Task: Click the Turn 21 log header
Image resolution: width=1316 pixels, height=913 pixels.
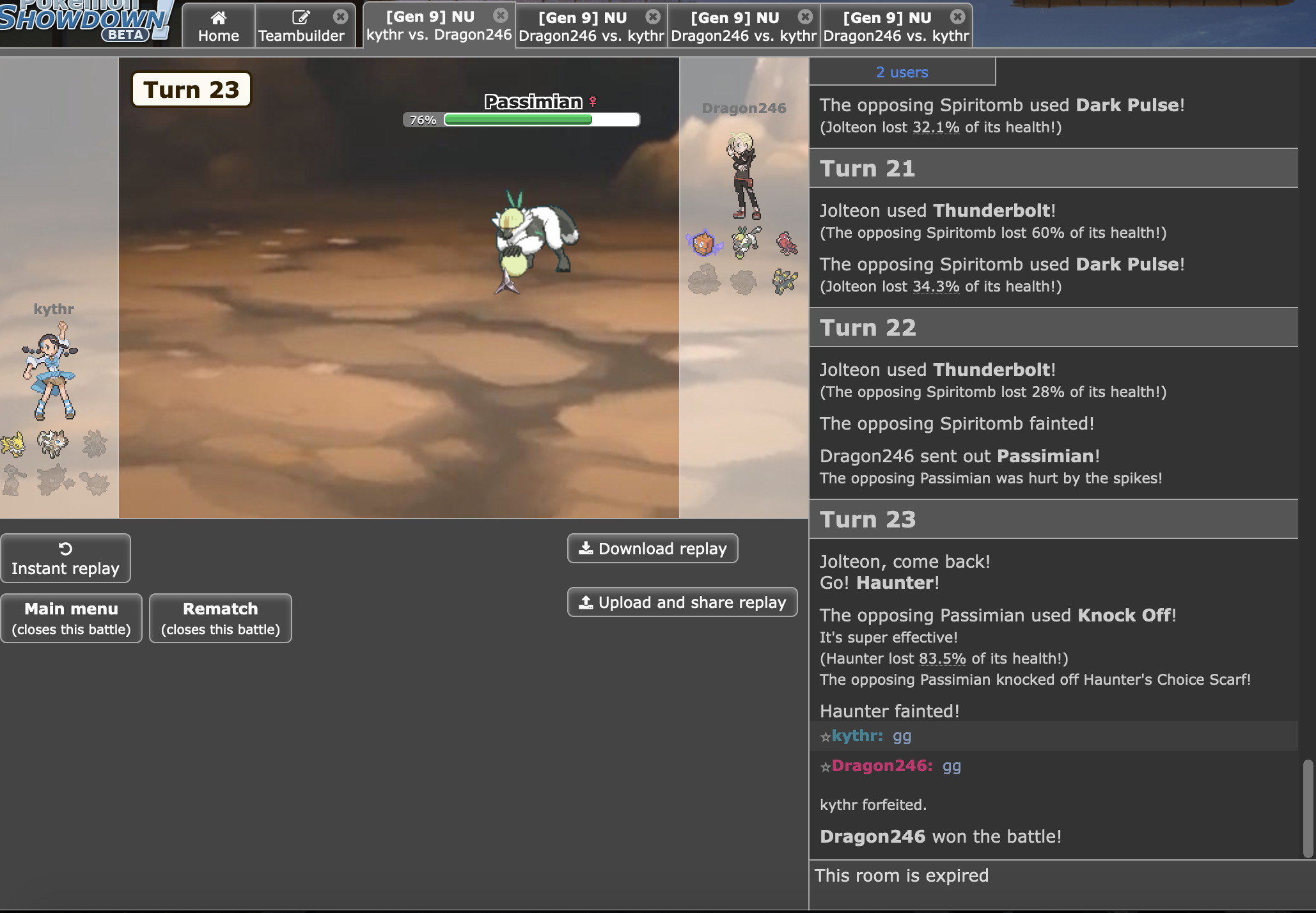Action: pyautogui.click(x=1053, y=168)
